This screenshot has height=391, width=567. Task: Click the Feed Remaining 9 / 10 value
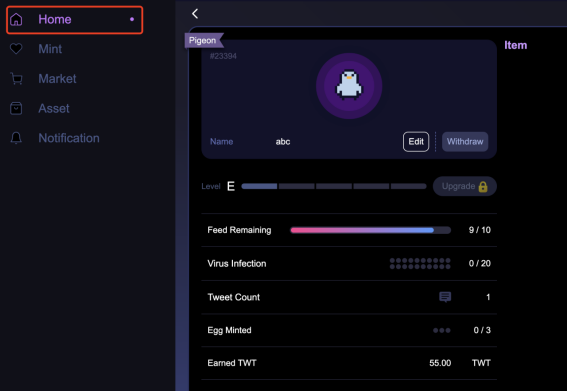[479, 230]
